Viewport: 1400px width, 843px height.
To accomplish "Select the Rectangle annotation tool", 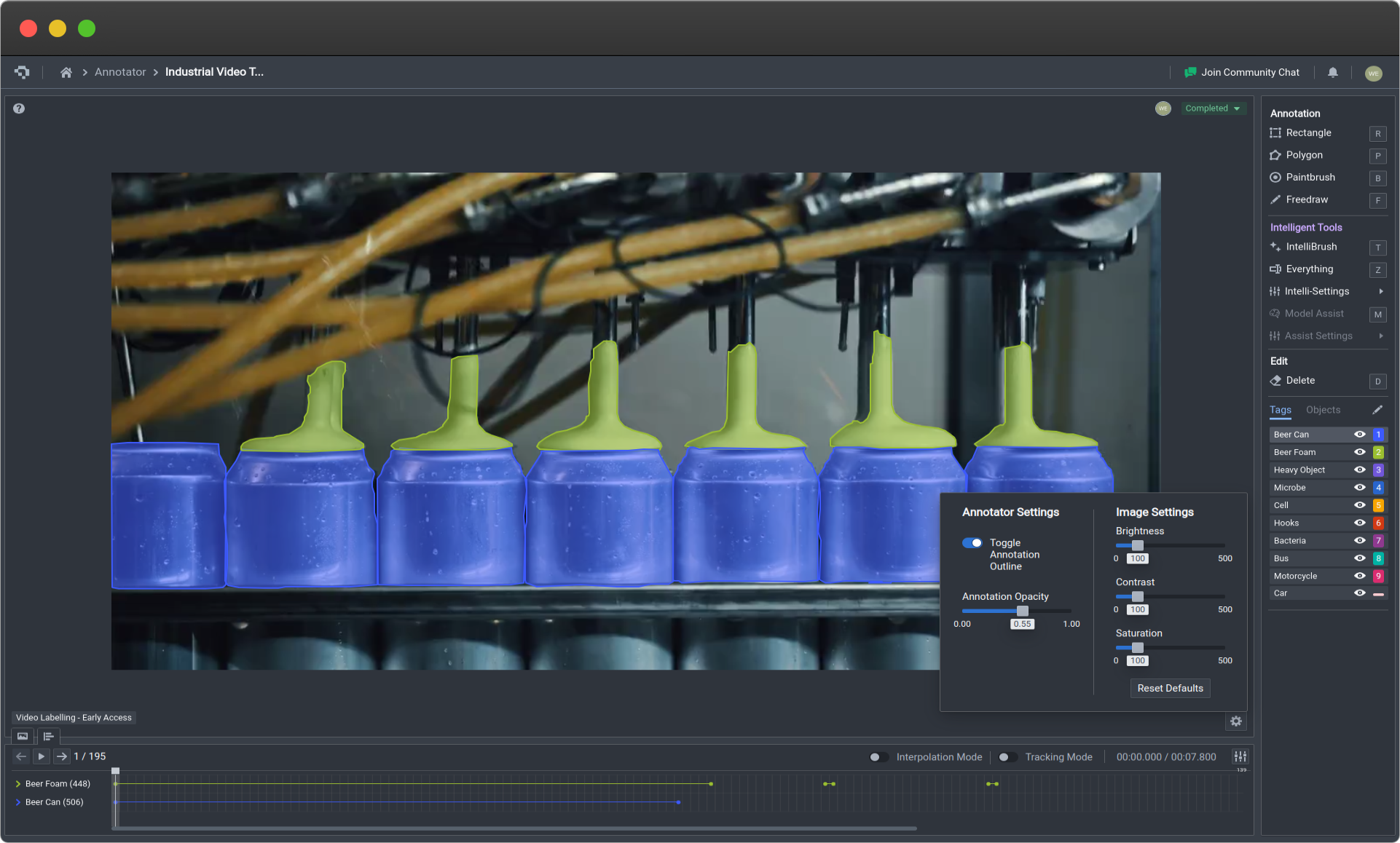I will (x=1307, y=132).
